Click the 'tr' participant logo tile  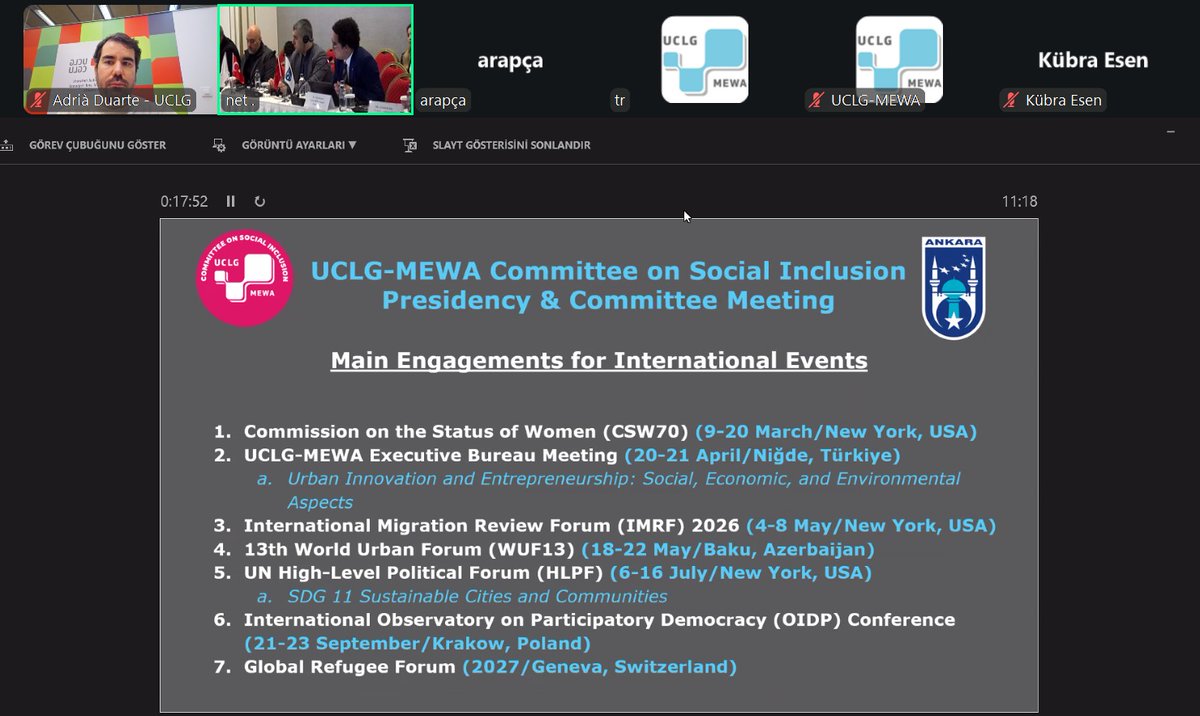[x=704, y=59]
